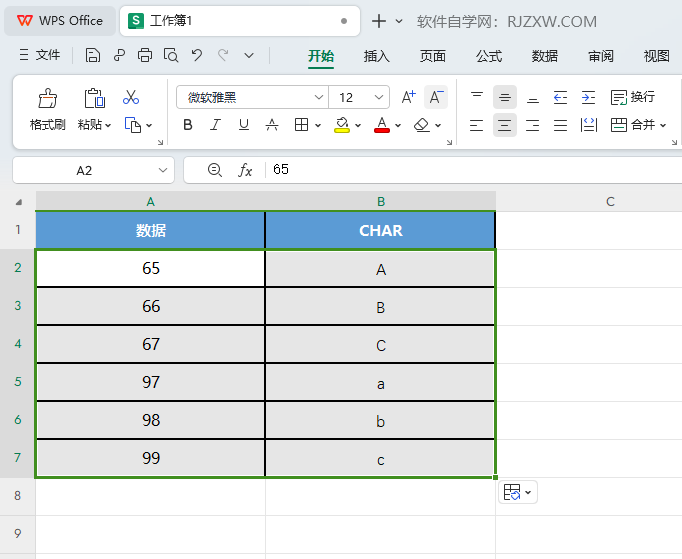Click the Copy icon
Screen dimensions: 682x559
click(133, 125)
